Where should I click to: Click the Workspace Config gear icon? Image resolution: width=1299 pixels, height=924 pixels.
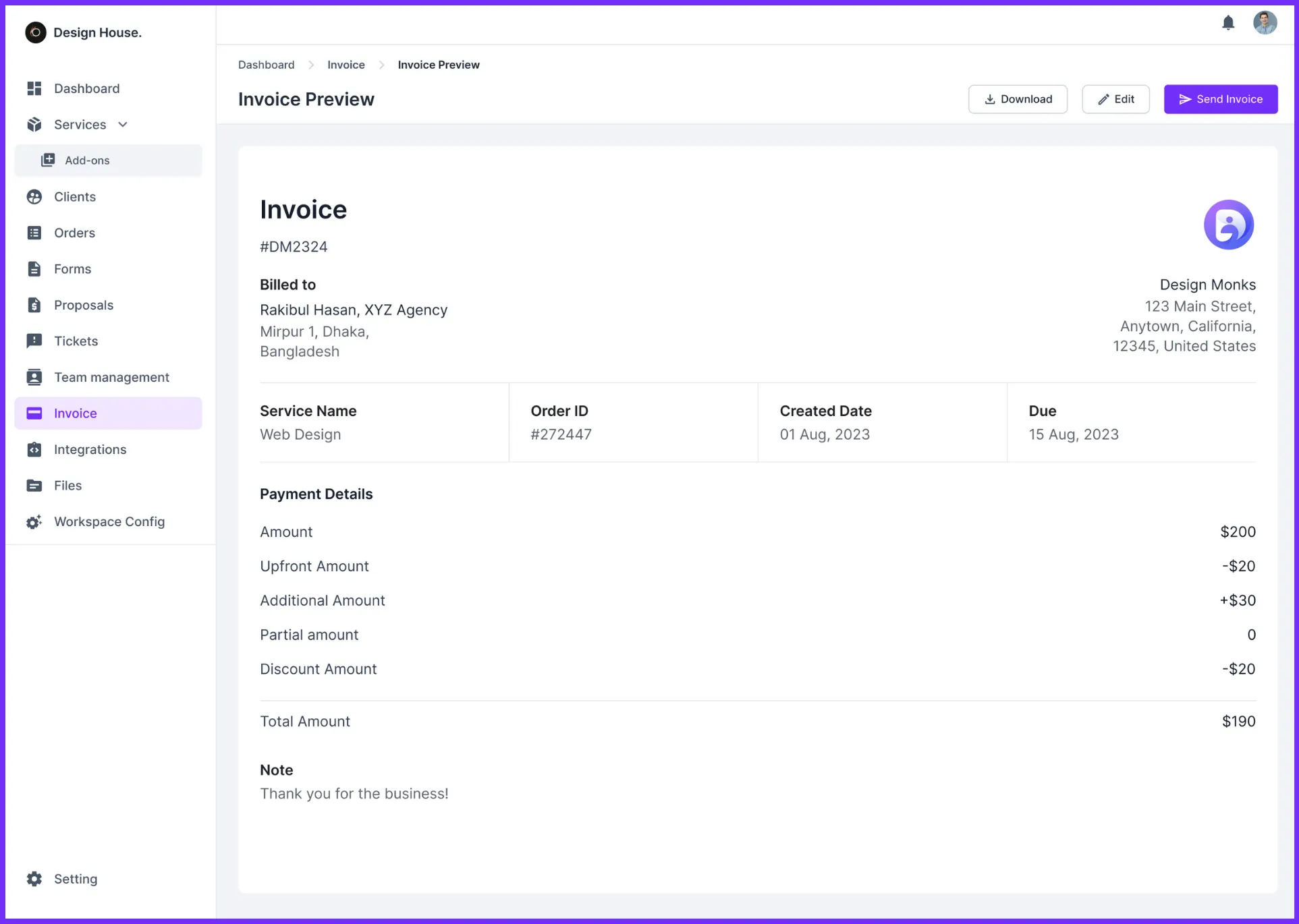point(34,522)
